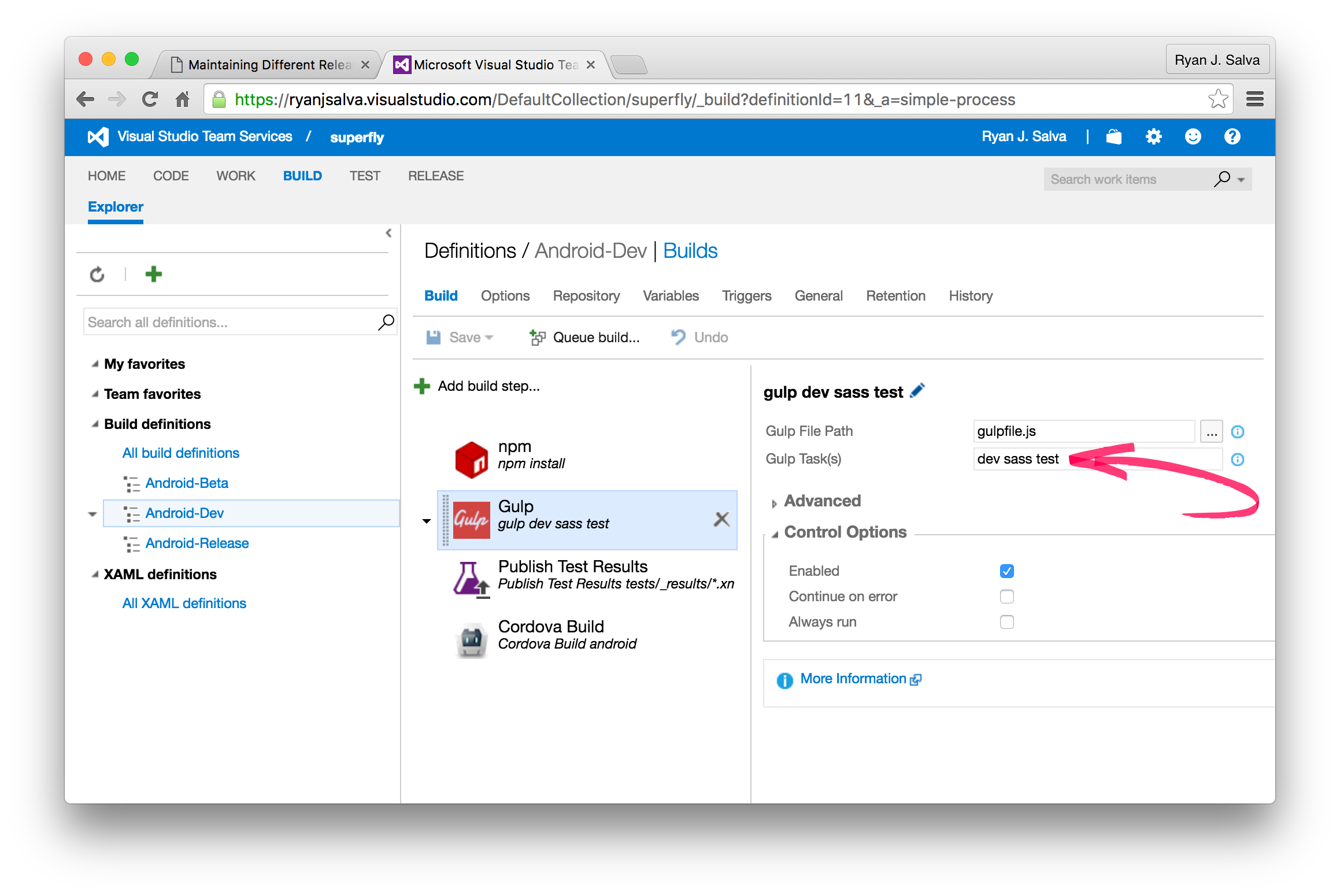Click the search work items magnifier
The width and height of the screenshot is (1340, 896).
pos(1221,179)
